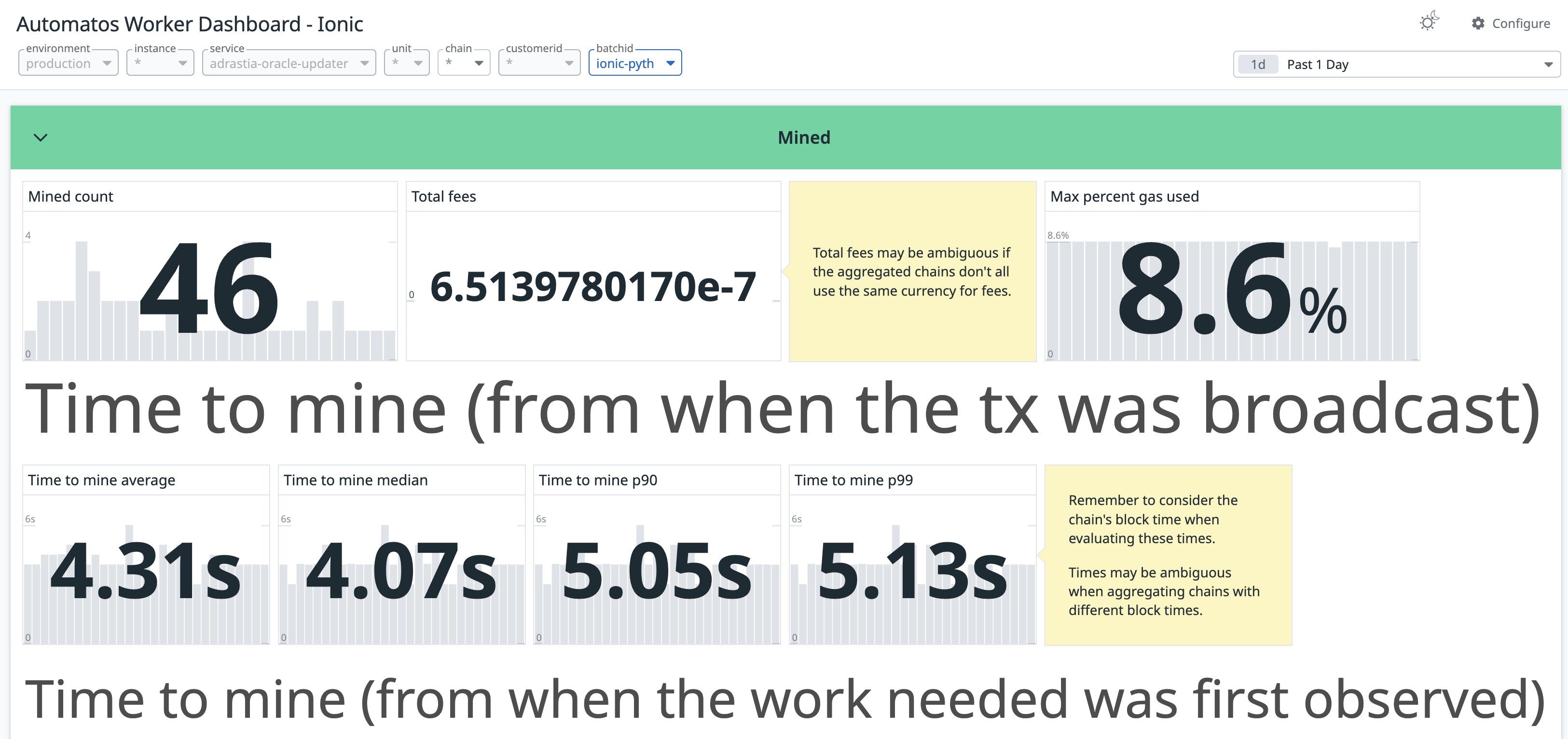Select the 46 mined count value
1568x739 pixels.
click(209, 288)
